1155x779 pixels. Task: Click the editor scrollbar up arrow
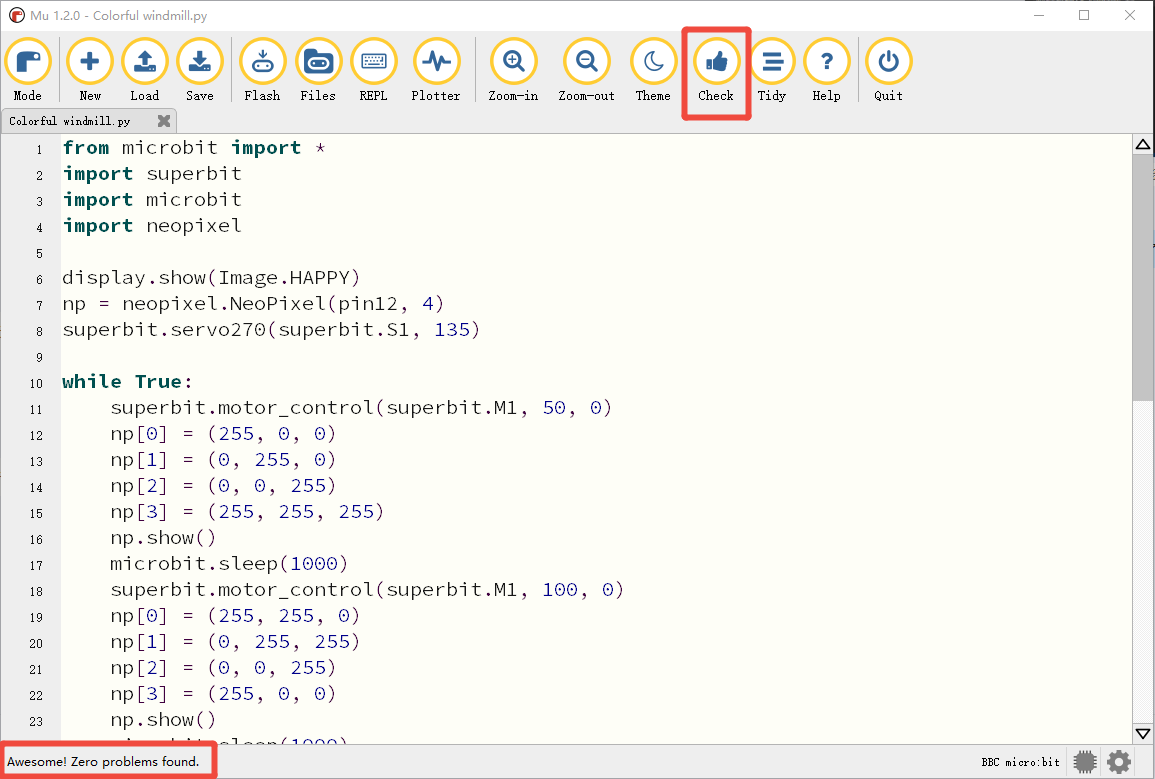click(1142, 144)
